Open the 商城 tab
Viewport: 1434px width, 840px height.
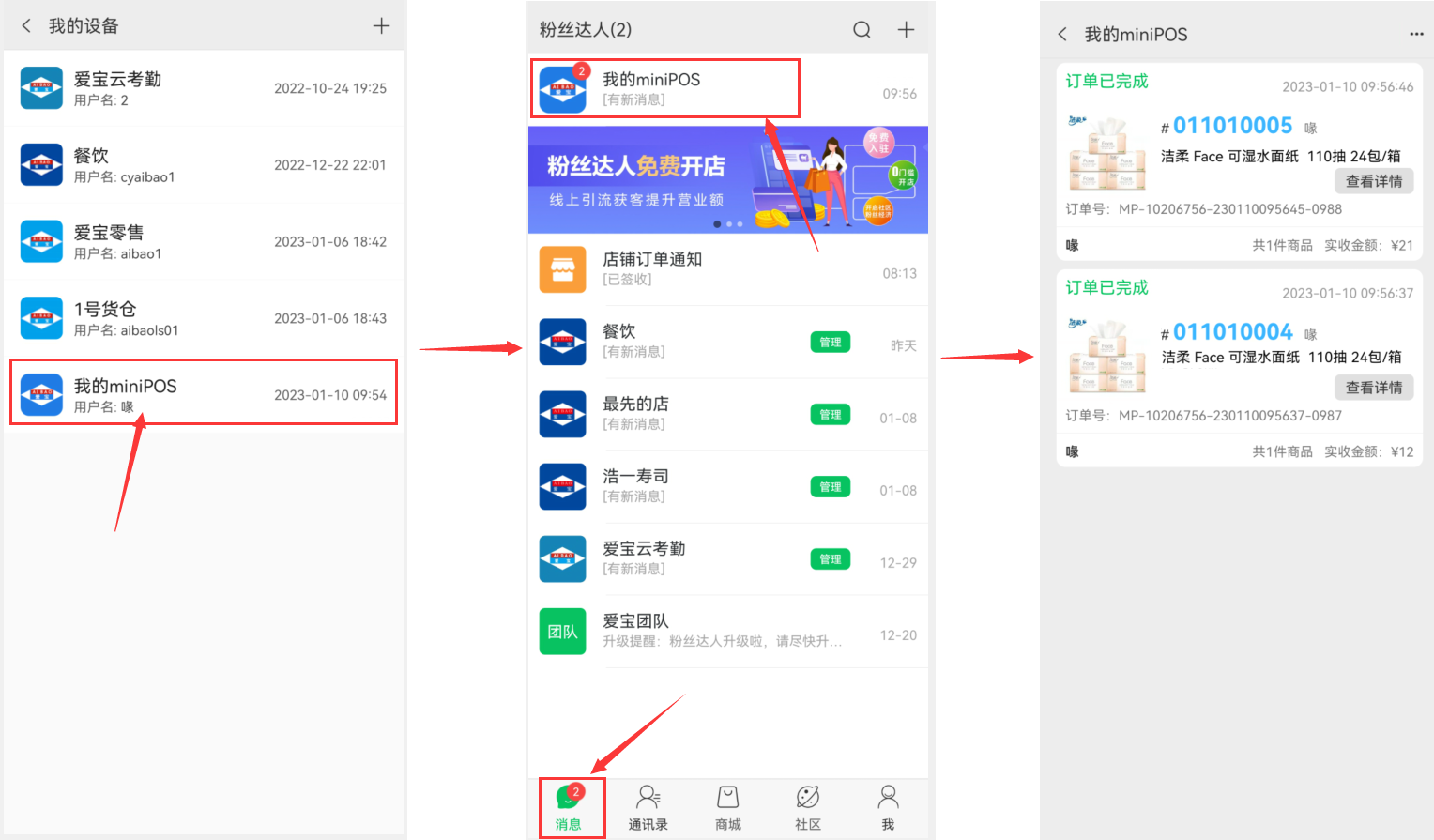pos(727,807)
